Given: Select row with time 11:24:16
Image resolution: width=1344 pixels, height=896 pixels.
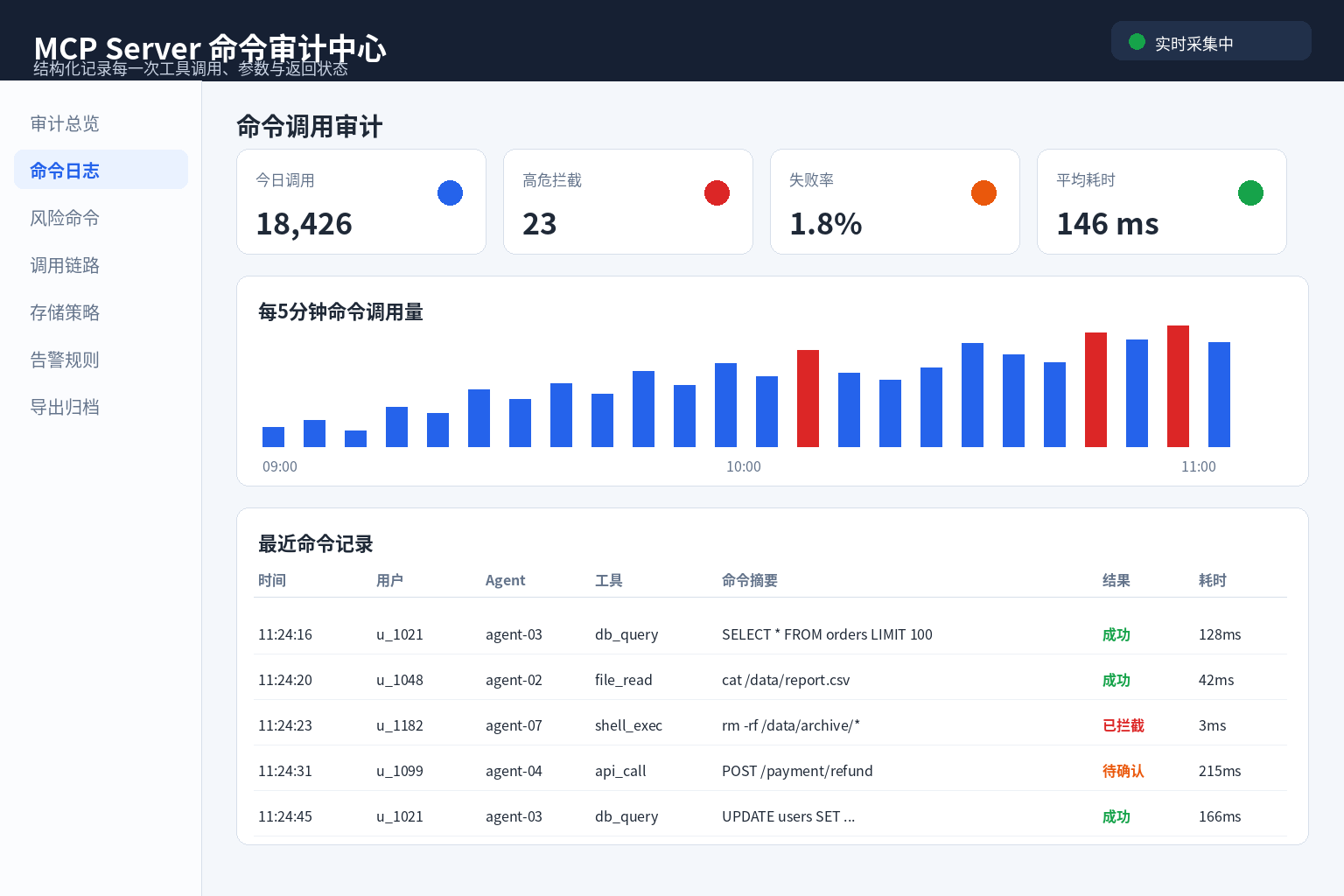Looking at the screenshot, I should (x=770, y=634).
